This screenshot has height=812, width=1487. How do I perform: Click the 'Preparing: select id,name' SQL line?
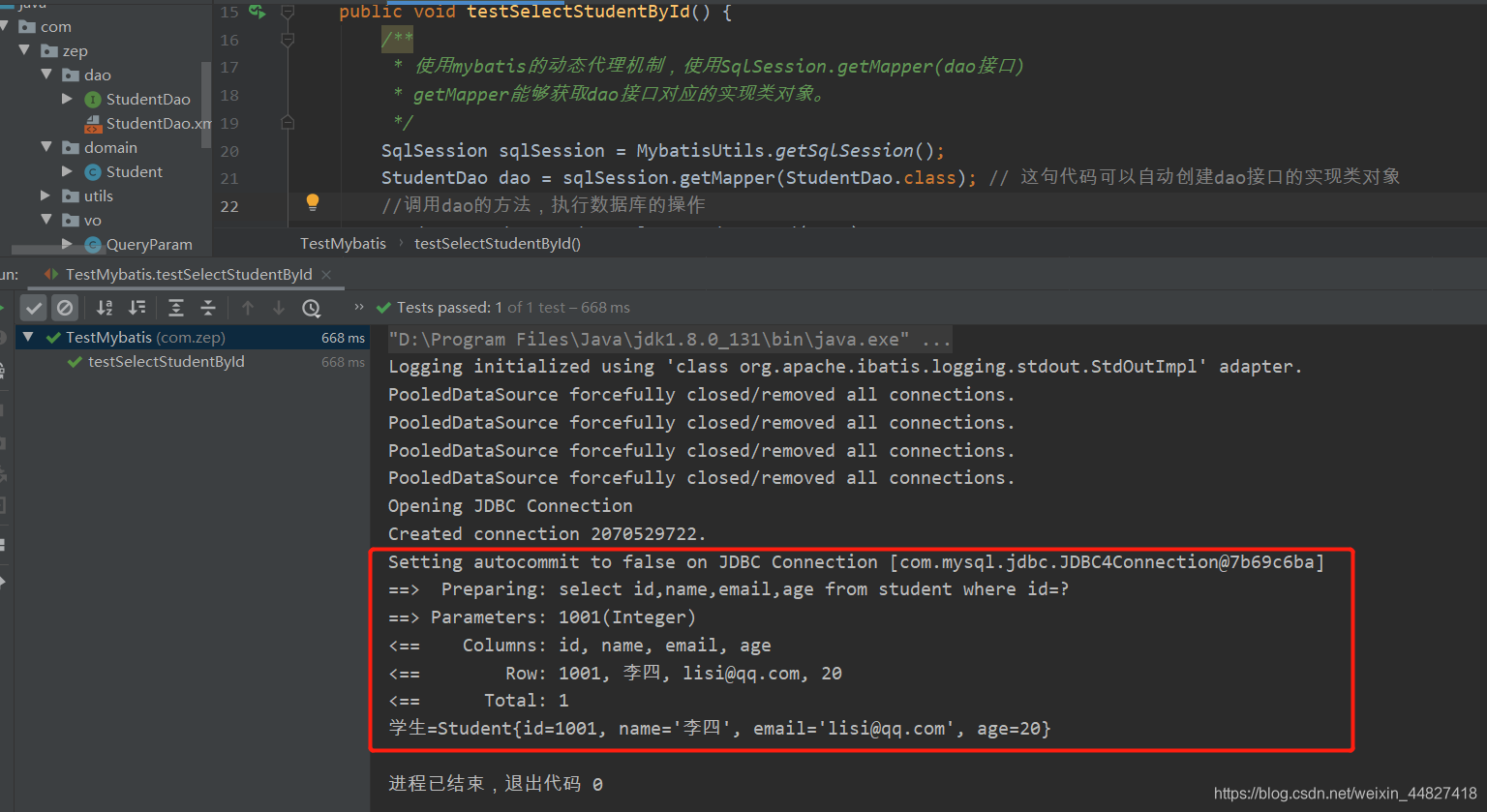(728, 588)
